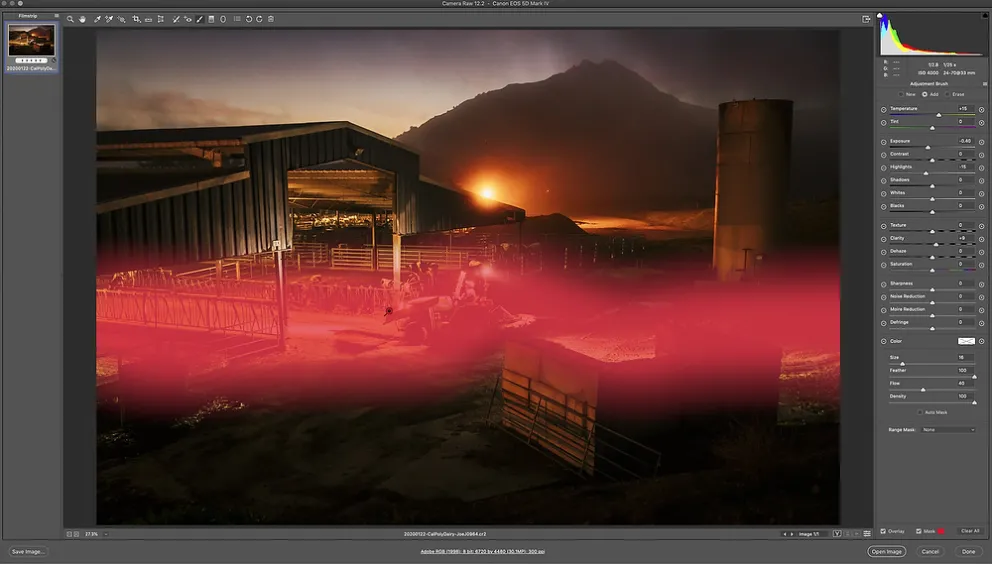
Task: Select the filmstrip image thumbnail
Action: point(31,42)
